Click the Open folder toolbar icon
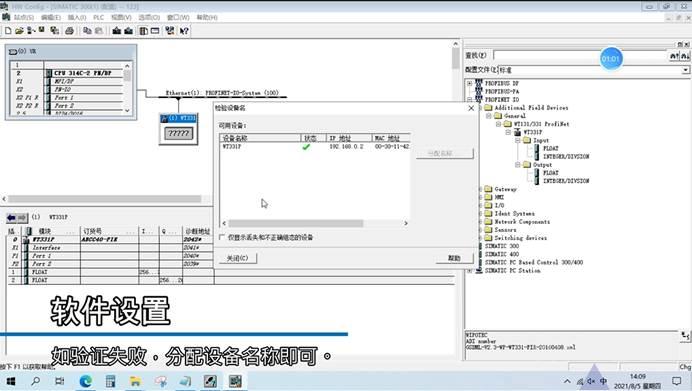 [x=19, y=31]
